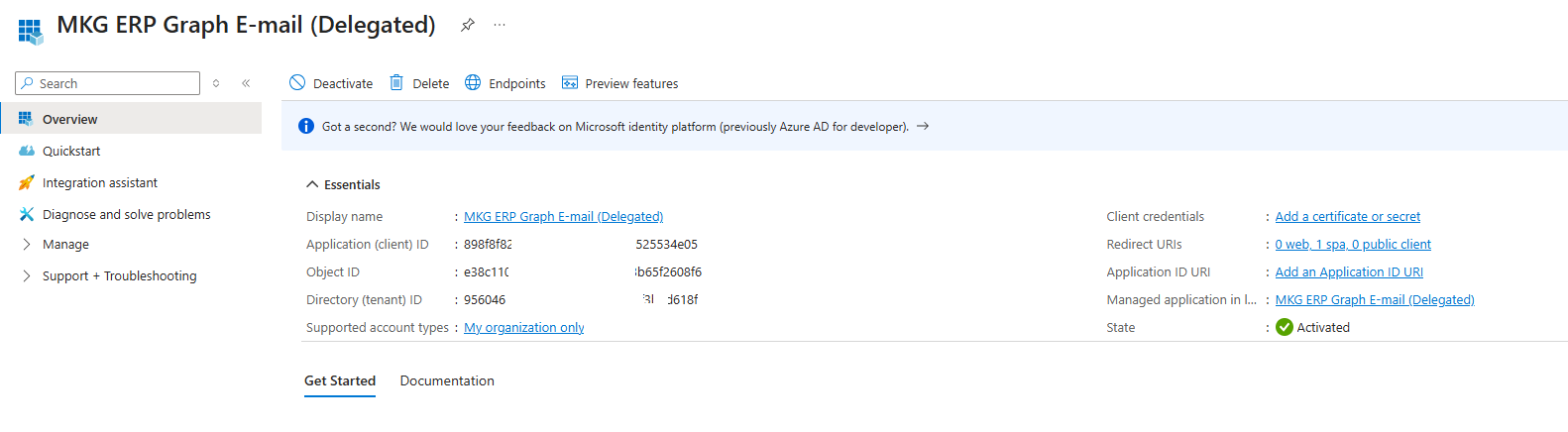Screen dimensions: 1568x432
Task: Pin the app registration page
Action: point(468,25)
